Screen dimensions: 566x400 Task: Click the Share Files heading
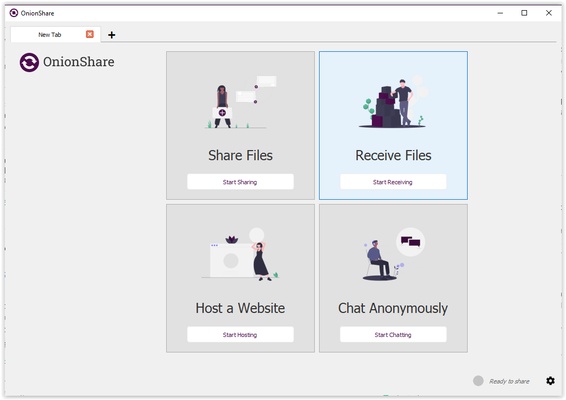[240, 155]
